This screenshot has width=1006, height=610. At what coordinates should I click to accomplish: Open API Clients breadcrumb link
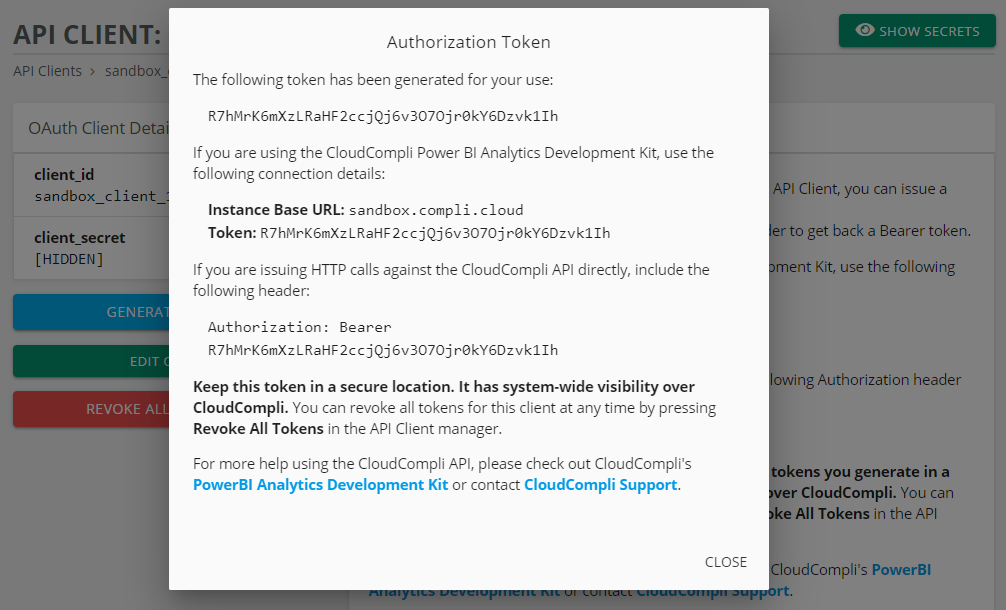coord(47,71)
